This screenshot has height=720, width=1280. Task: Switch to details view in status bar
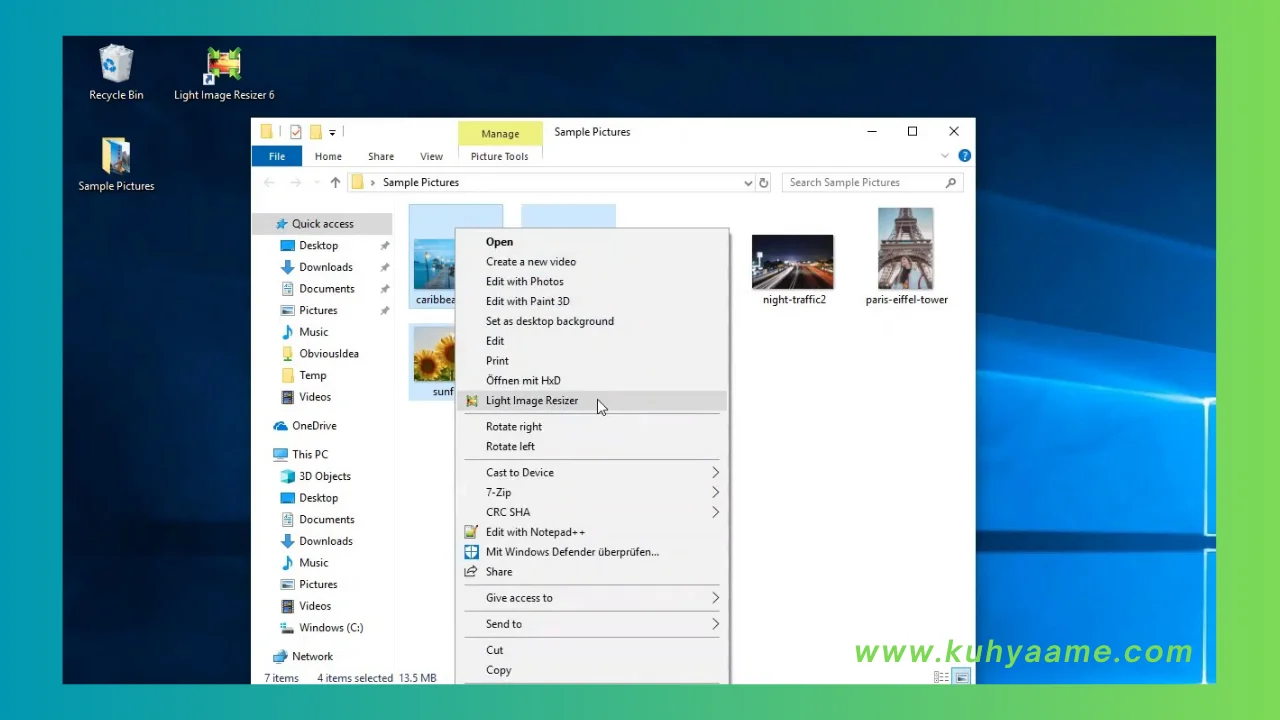(942, 677)
